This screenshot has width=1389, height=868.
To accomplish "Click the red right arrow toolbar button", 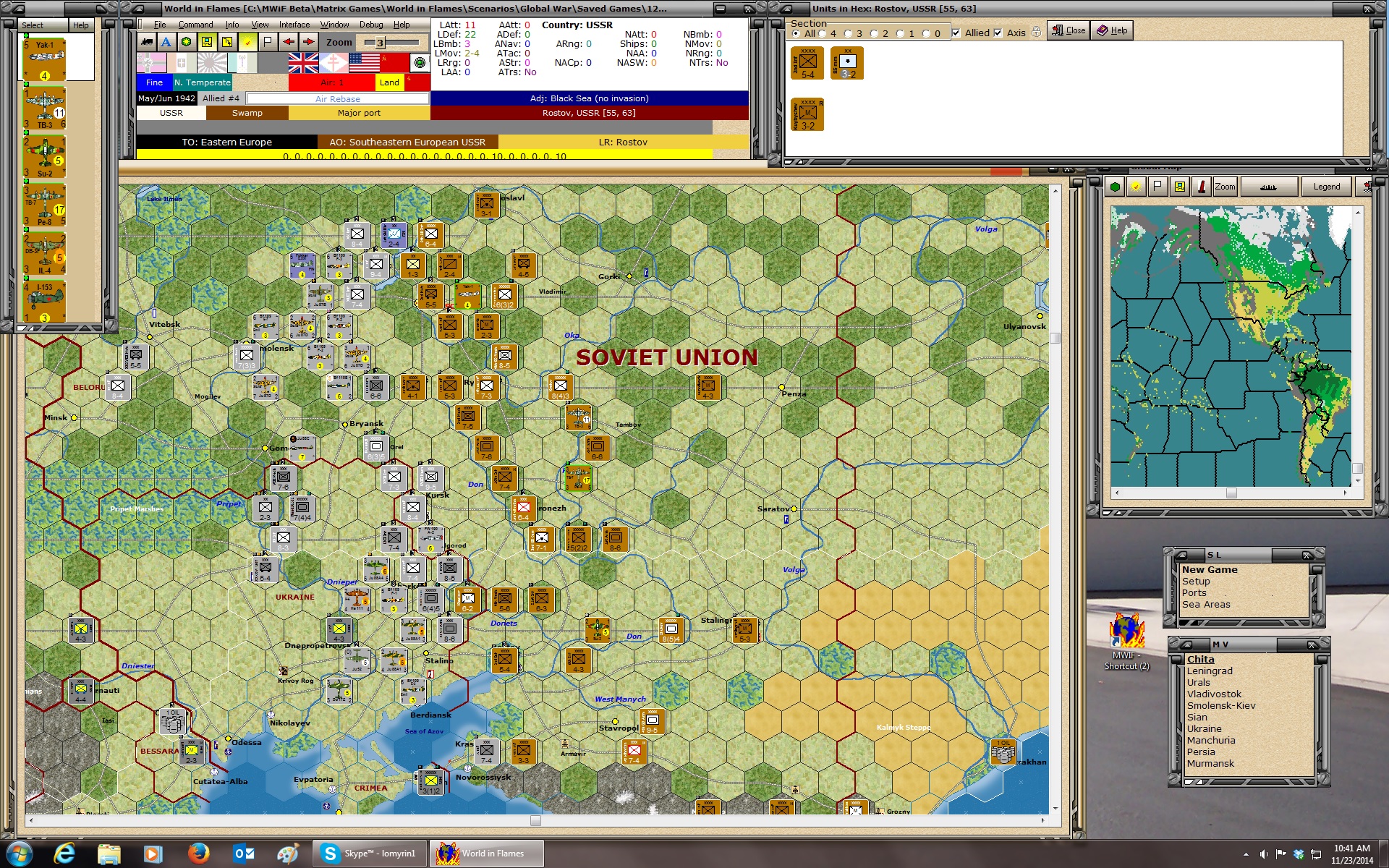I will coord(308,42).
